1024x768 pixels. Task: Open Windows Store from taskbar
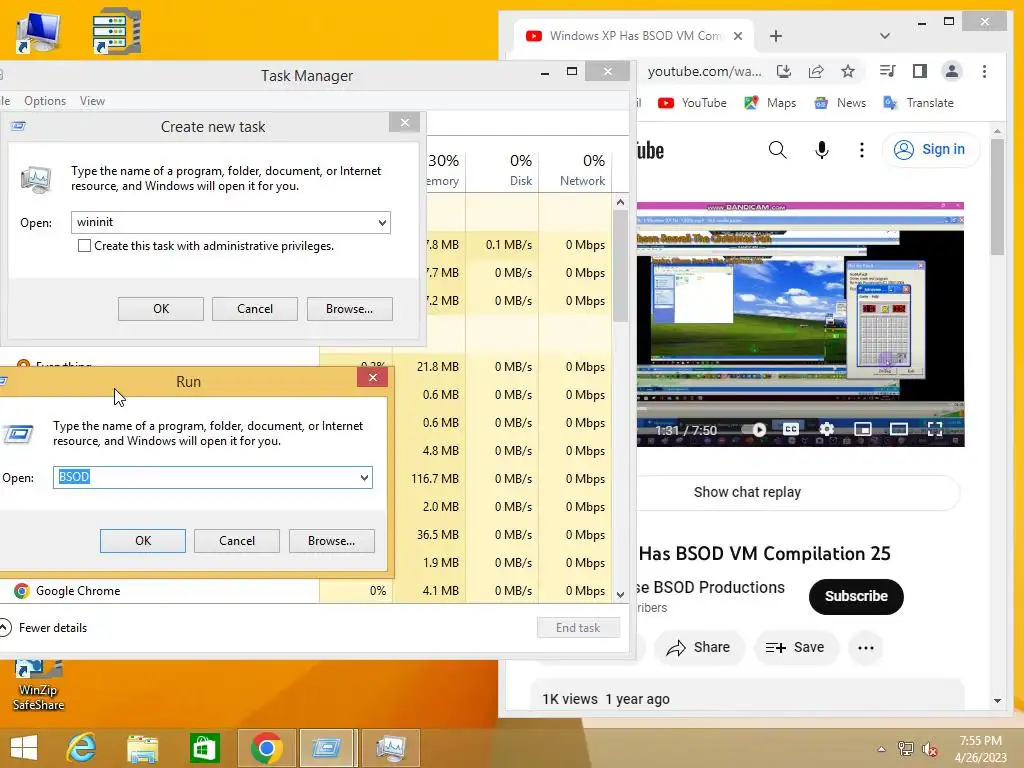pyautogui.click(x=204, y=748)
